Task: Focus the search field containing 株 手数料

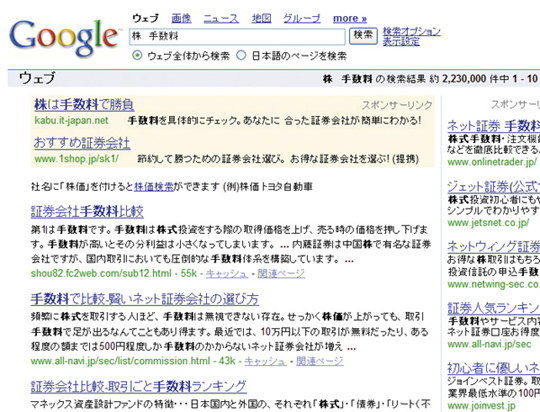Action: click(x=237, y=37)
